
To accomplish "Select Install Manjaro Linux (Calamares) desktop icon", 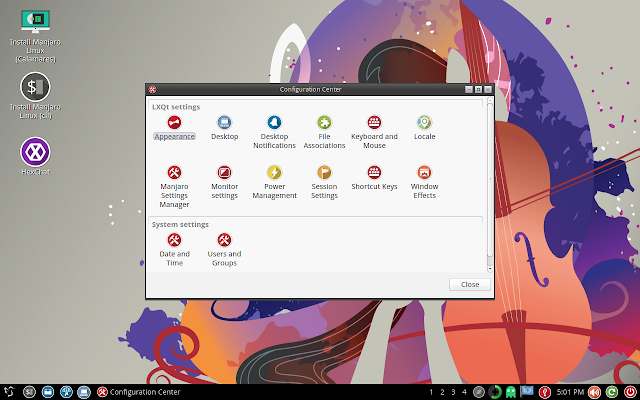I will tap(36, 37).
